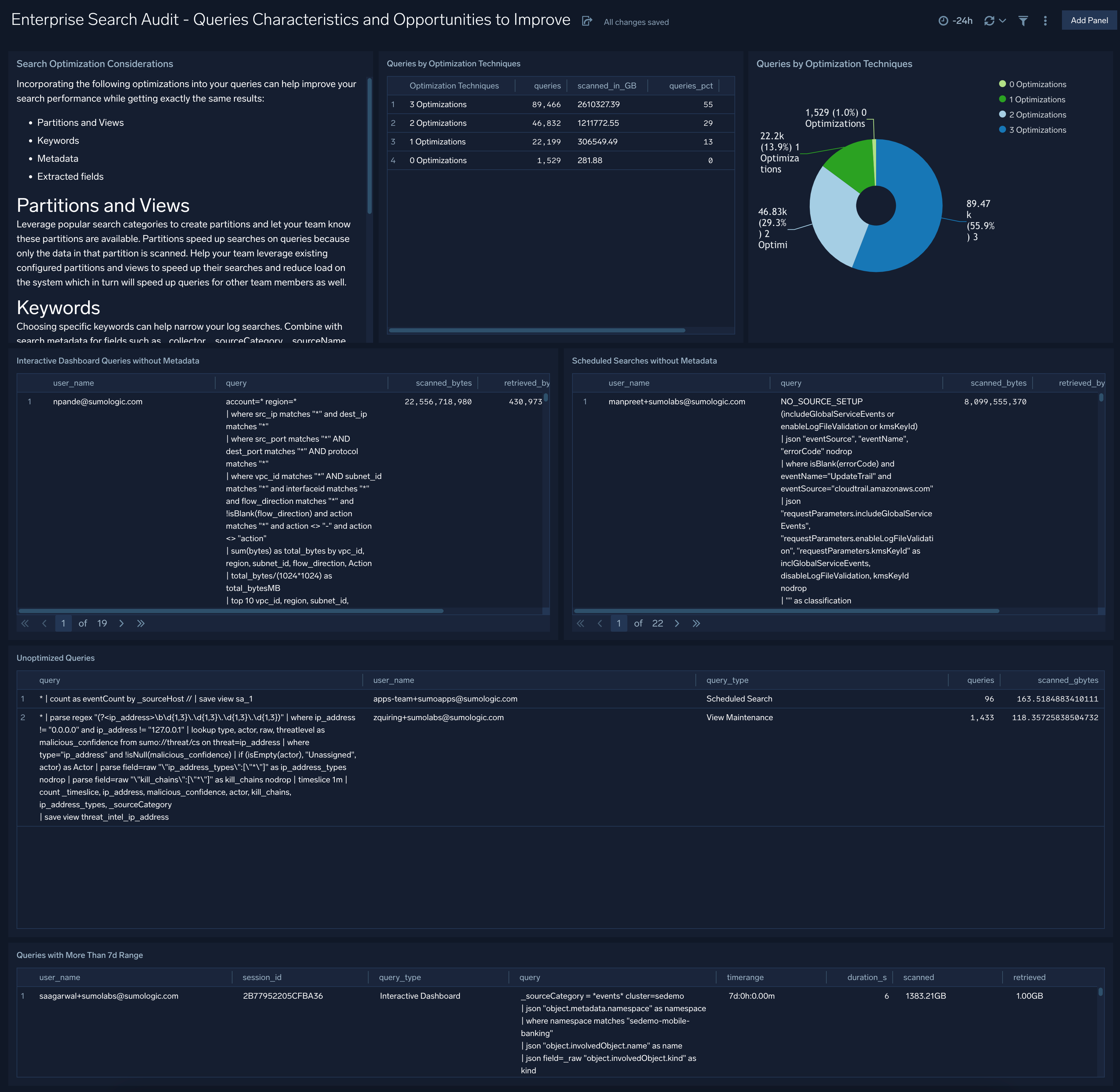This screenshot has height=1092, width=1120.
Task: Sort by queries_pct column header
Action: (691, 86)
